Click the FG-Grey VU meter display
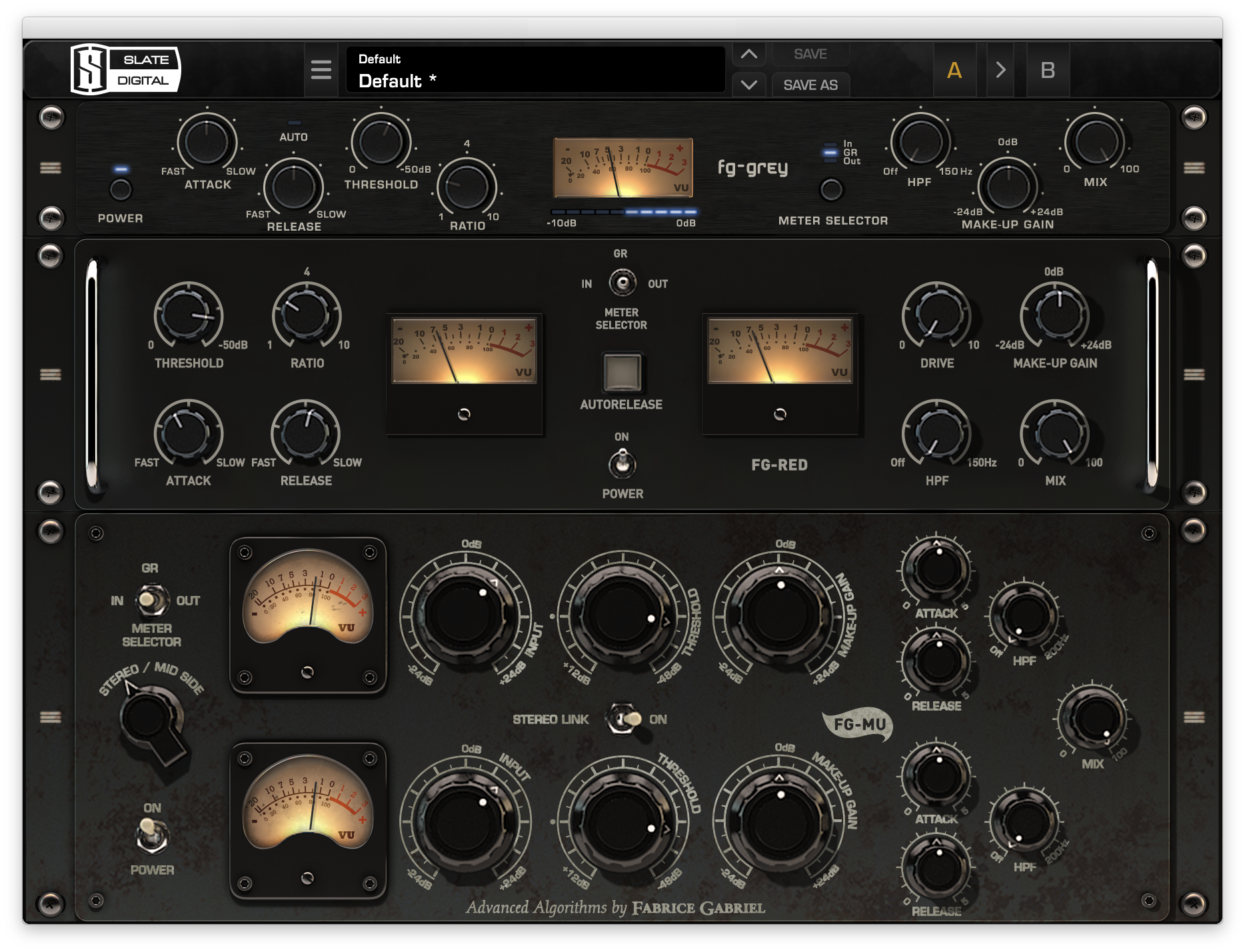The image size is (1245, 952). [623, 168]
